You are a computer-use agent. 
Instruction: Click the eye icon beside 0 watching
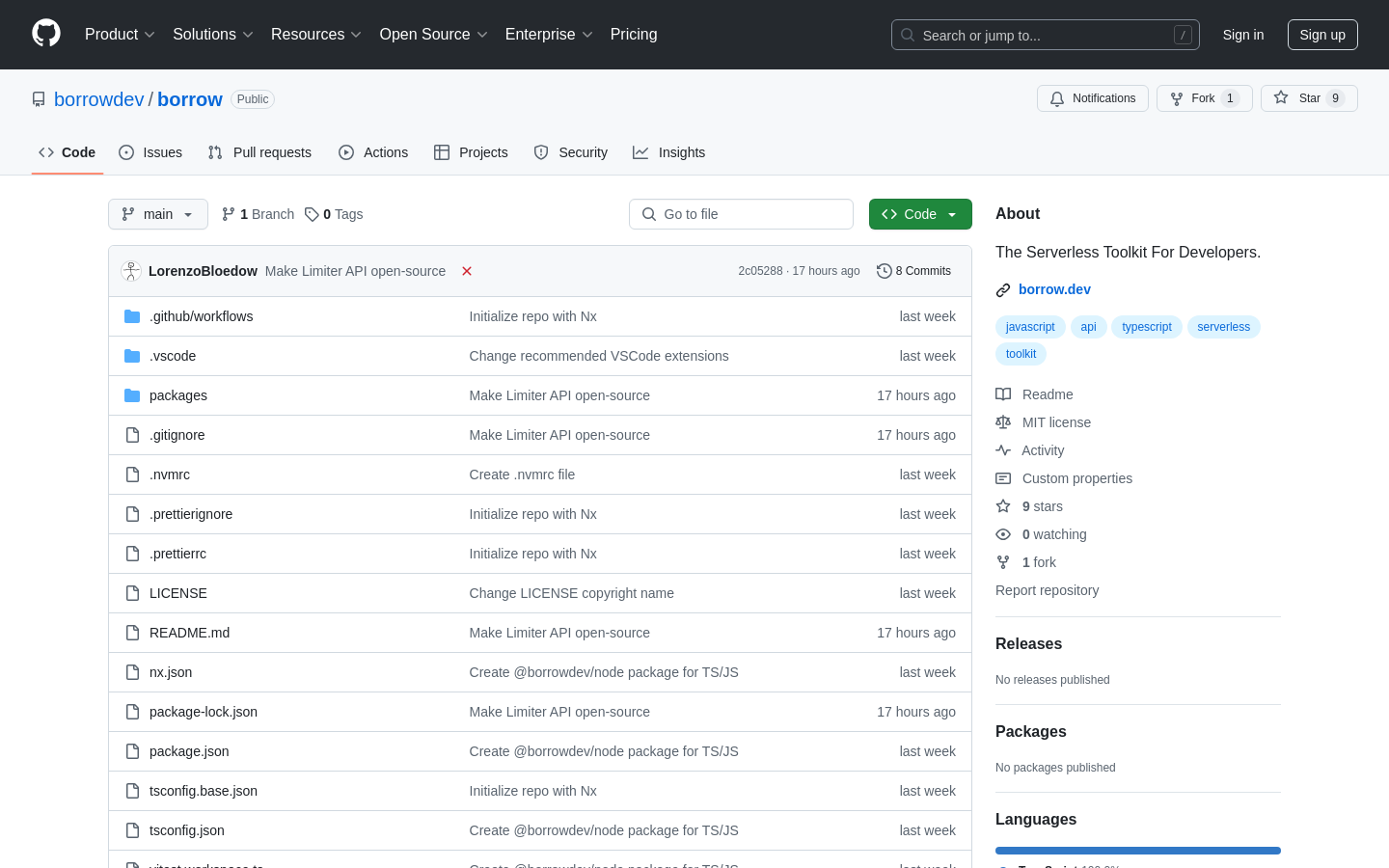(x=1003, y=534)
